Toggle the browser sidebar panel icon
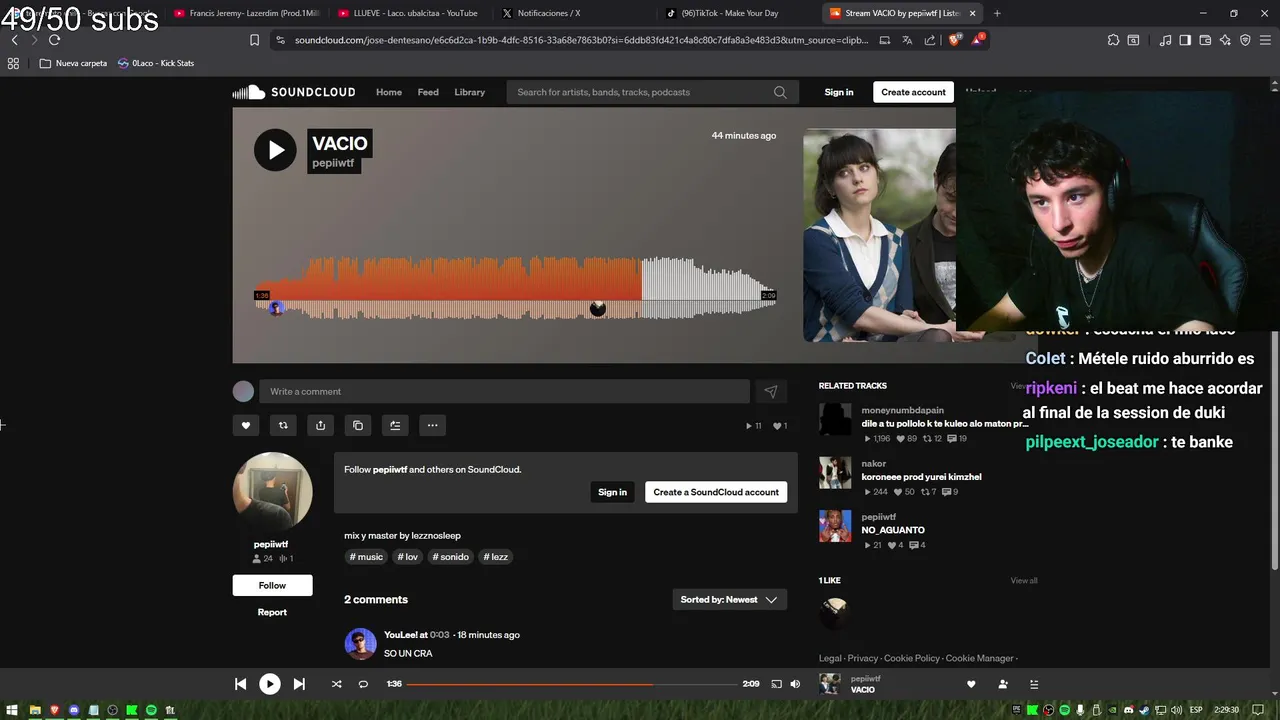This screenshot has width=1280, height=720. coord(1185,40)
